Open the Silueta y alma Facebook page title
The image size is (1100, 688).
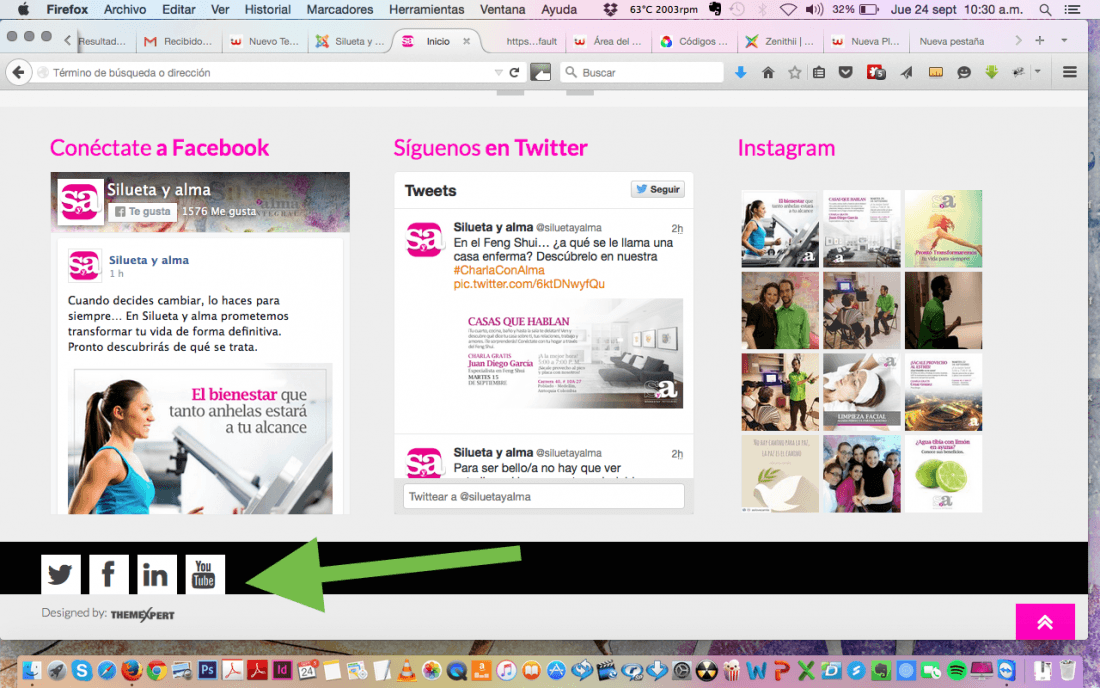(159, 189)
